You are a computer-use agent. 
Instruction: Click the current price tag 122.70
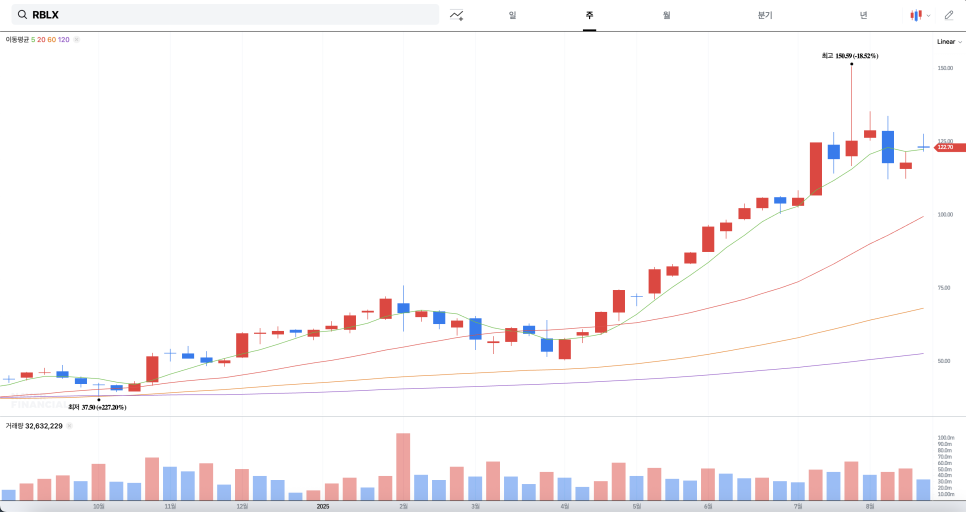[949, 147]
